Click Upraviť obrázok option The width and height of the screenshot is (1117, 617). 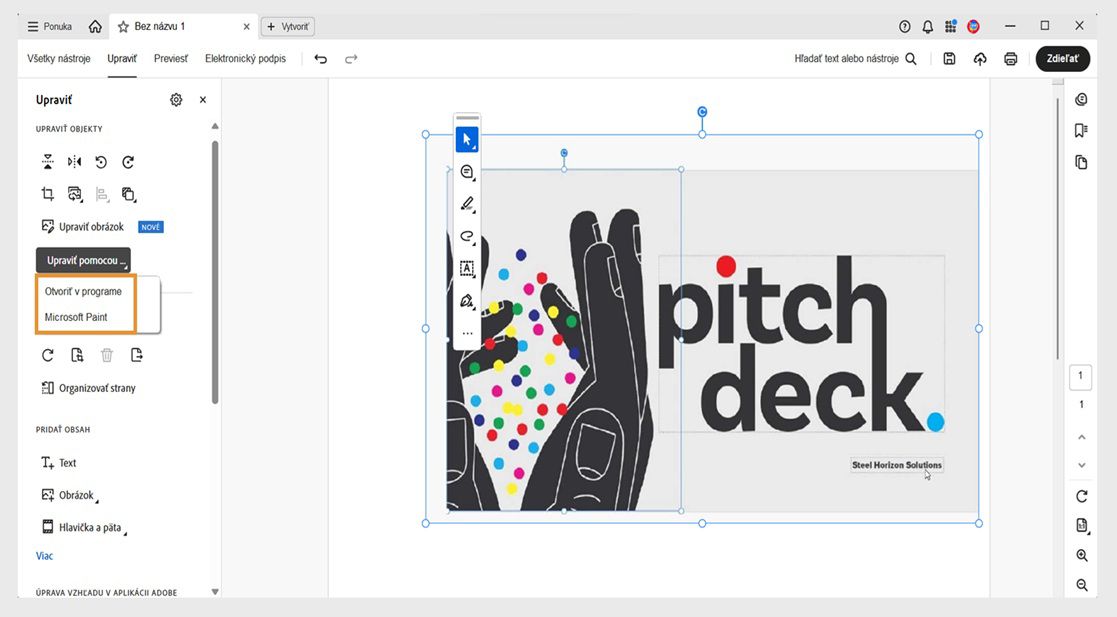[x=83, y=227]
